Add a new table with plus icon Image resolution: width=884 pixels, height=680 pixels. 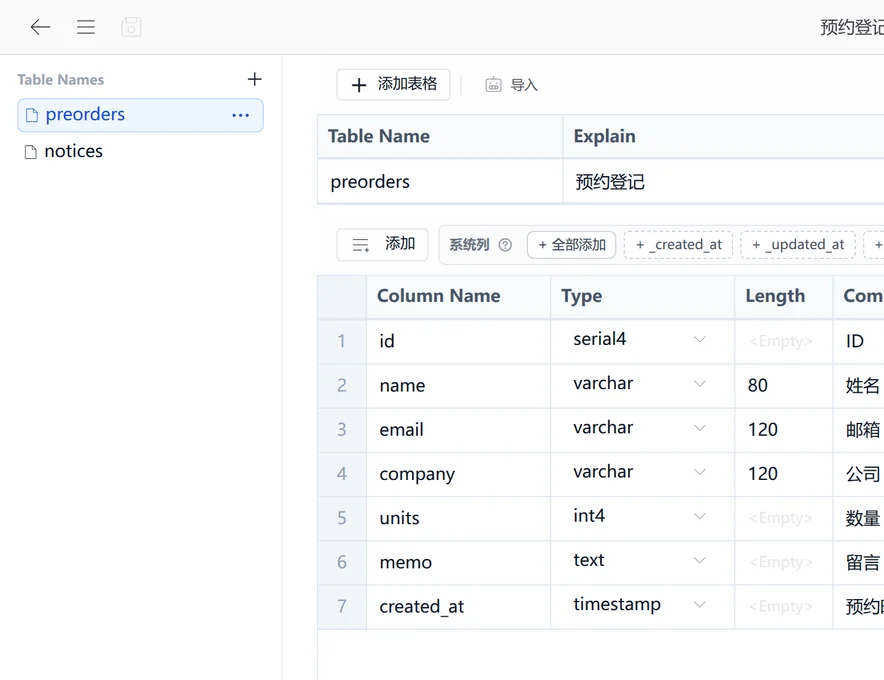(x=254, y=79)
